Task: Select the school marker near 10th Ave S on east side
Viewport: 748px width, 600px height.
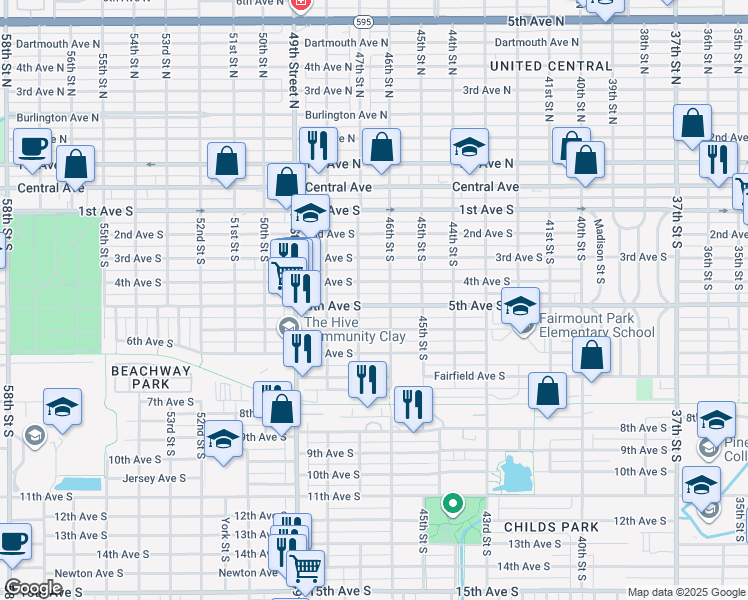Action: [701, 487]
